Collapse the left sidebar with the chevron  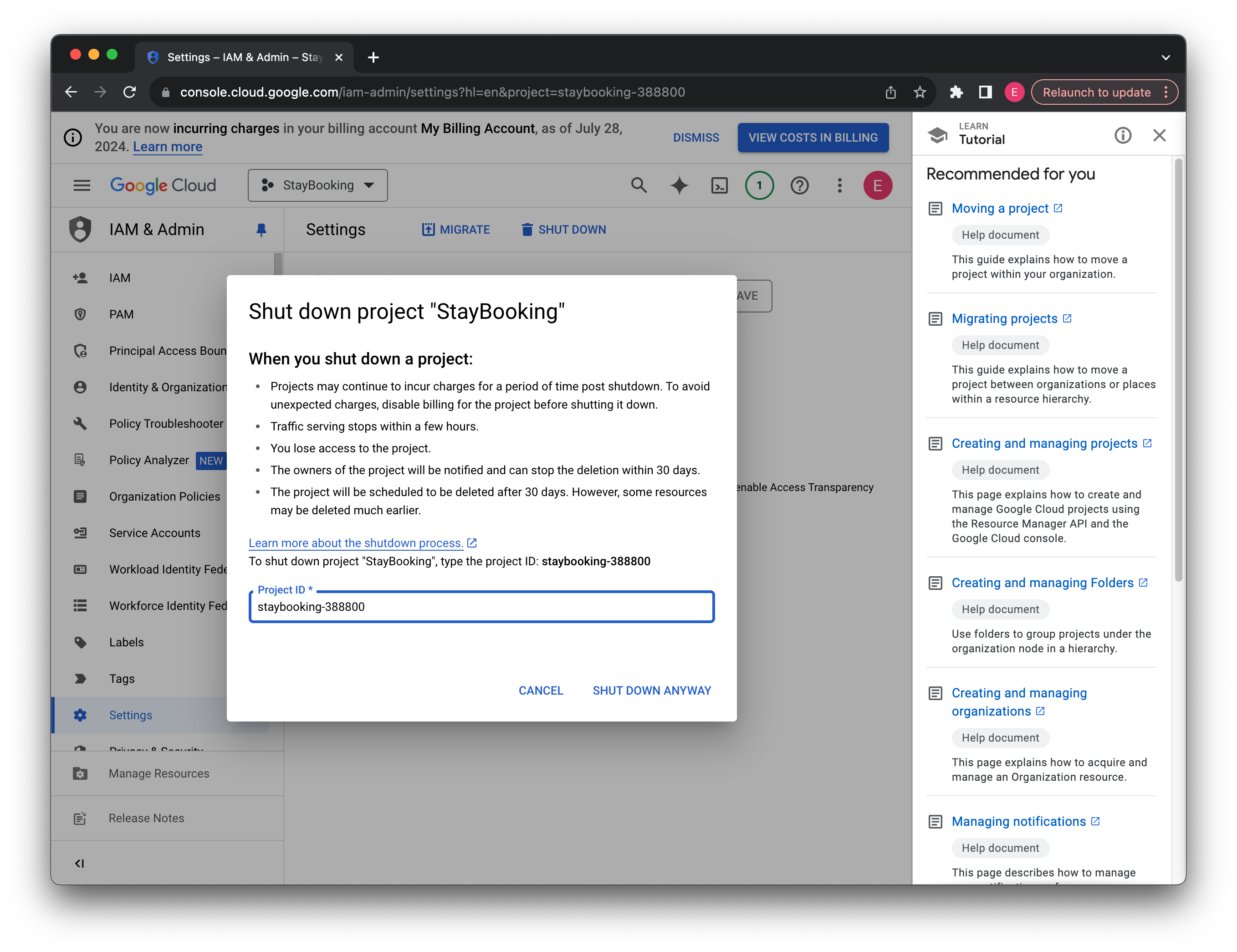(79, 863)
